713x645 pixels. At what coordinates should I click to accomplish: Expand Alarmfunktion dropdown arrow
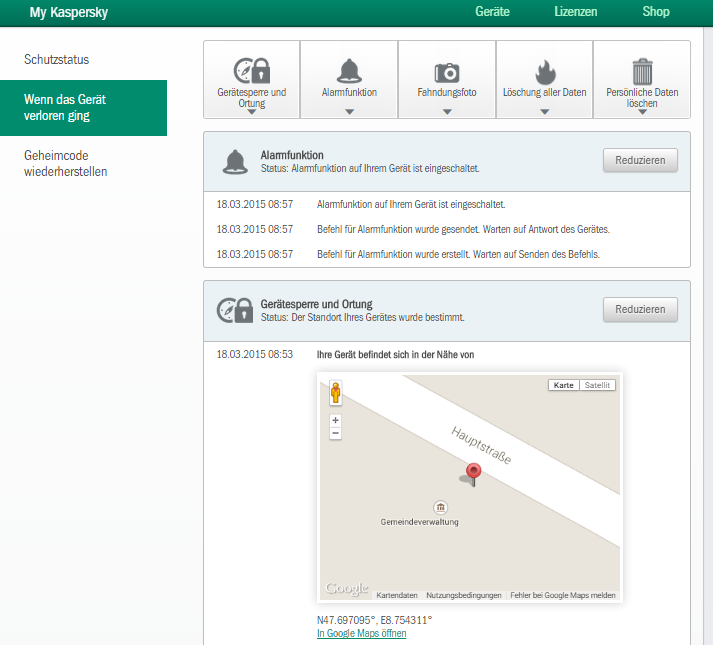tap(349, 112)
